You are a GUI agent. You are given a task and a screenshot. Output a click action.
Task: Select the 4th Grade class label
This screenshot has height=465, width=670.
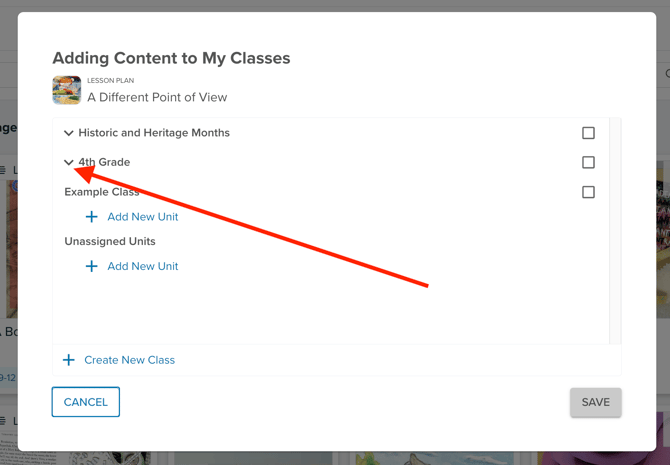pyautogui.click(x=104, y=162)
